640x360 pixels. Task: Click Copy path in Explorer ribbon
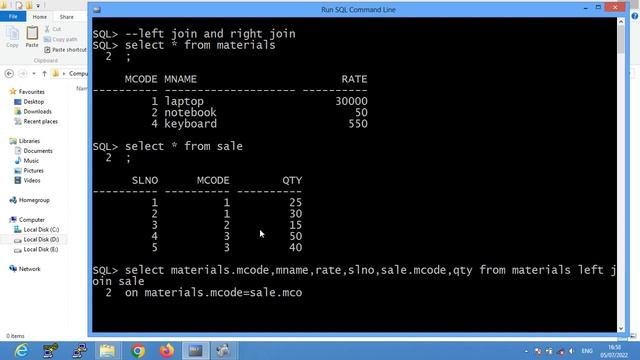(60, 39)
